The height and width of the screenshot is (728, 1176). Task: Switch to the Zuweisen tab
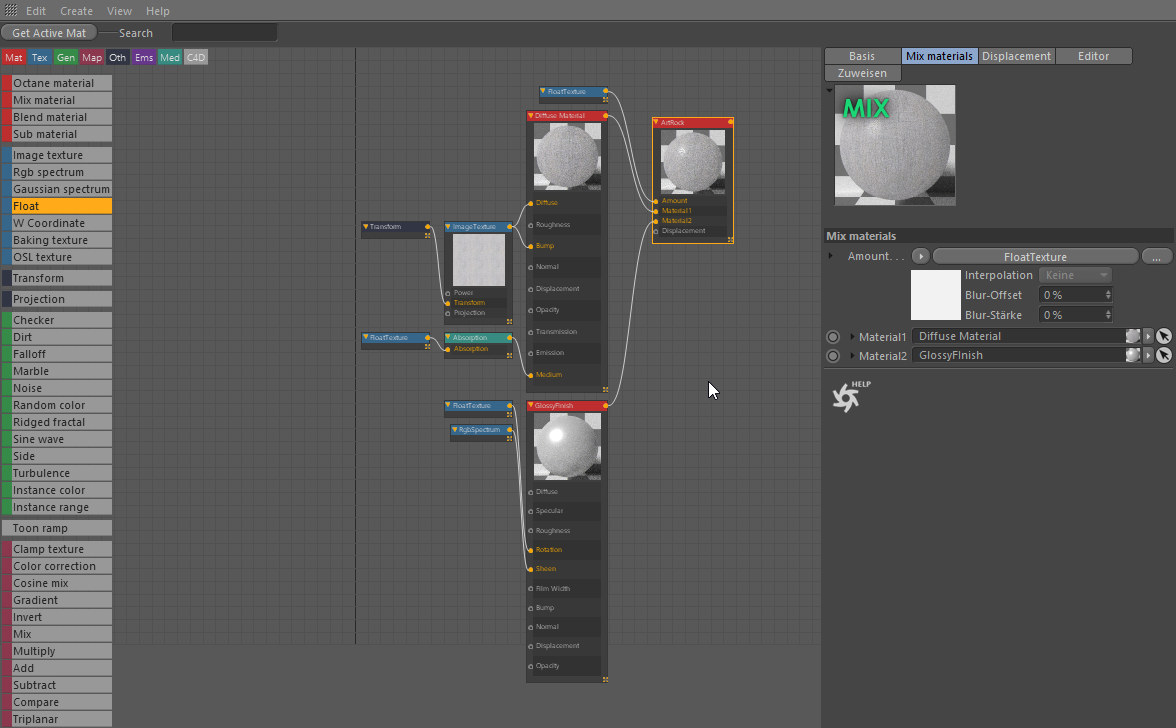click(862, 73)
